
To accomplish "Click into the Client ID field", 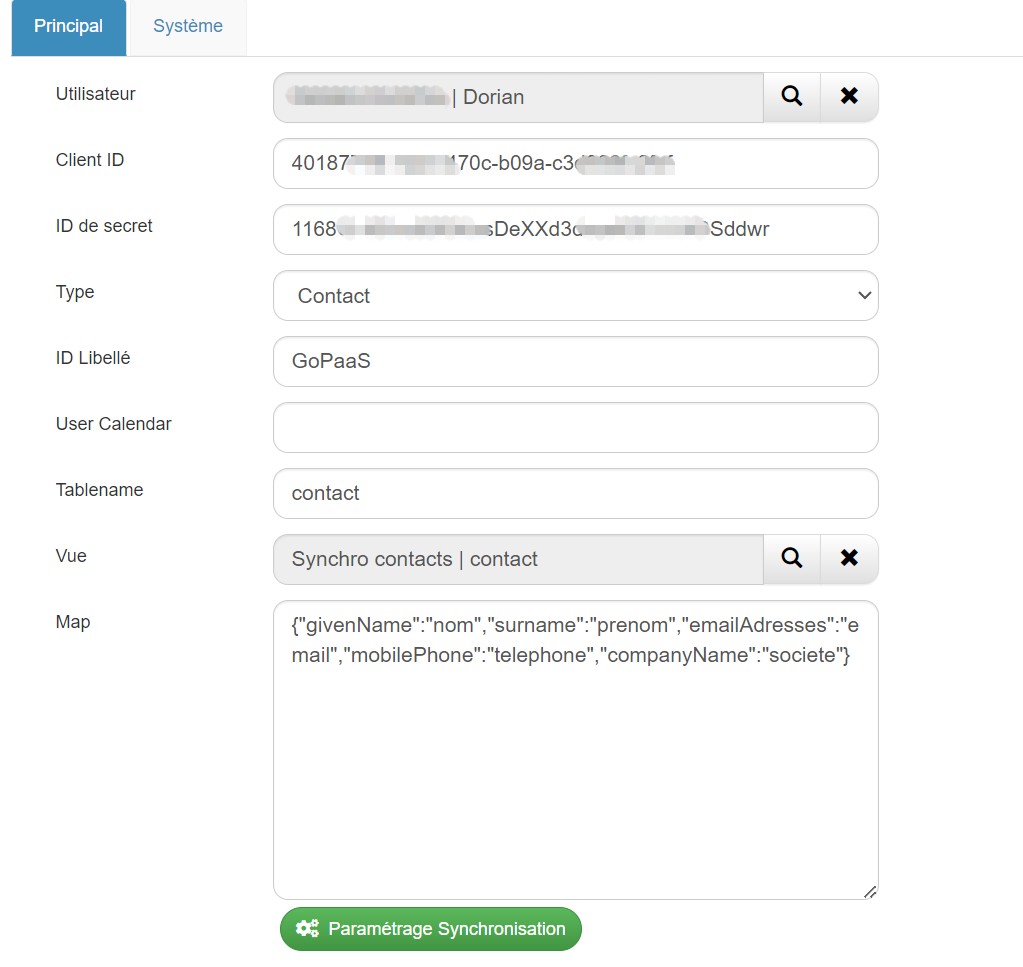I will (575, 163).
